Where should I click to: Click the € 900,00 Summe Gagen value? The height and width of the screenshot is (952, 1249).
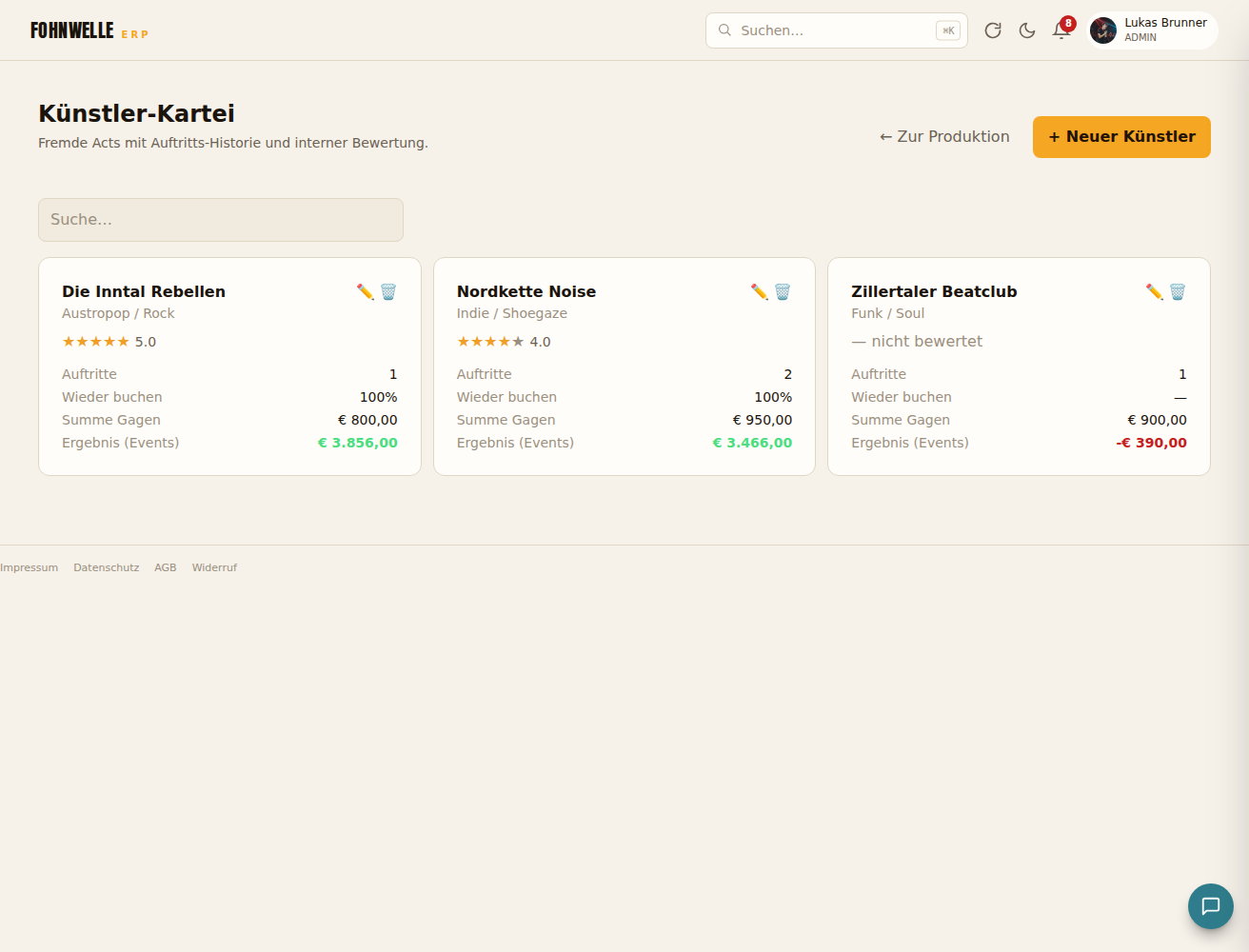(x=1157, y=420)
